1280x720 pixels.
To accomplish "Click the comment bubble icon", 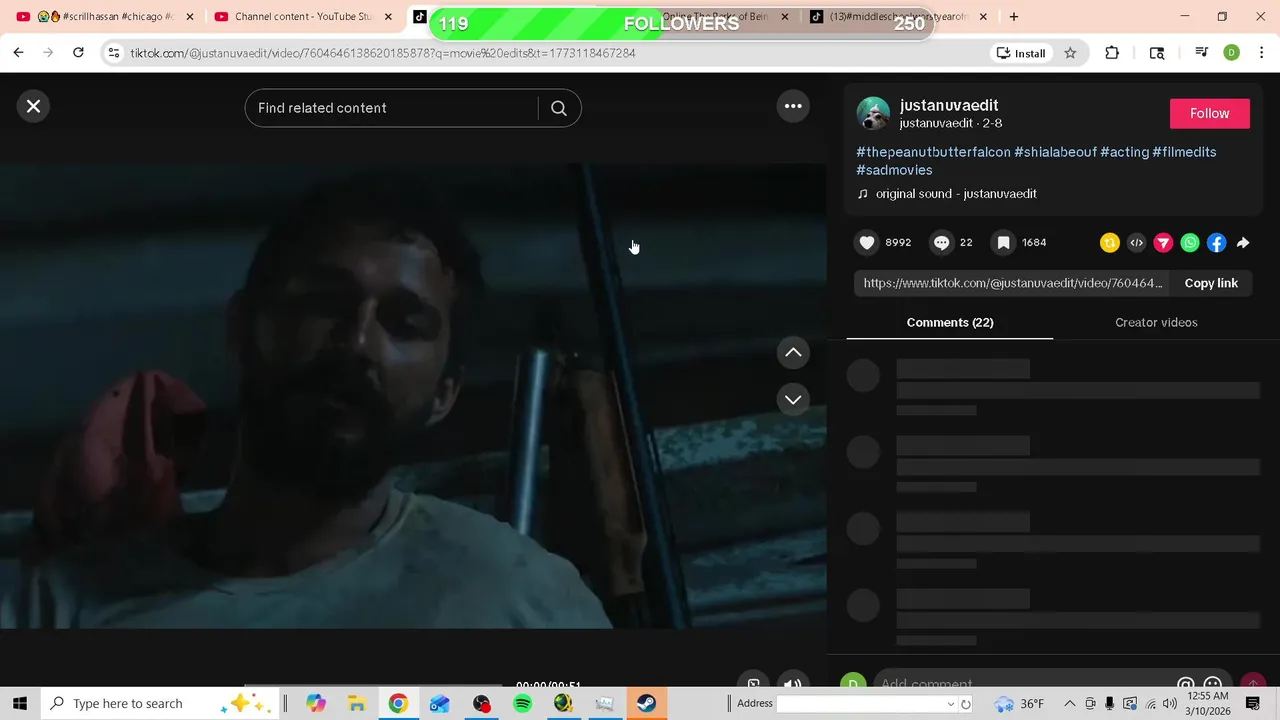I will pyautogui.click(x=941, y=242).
